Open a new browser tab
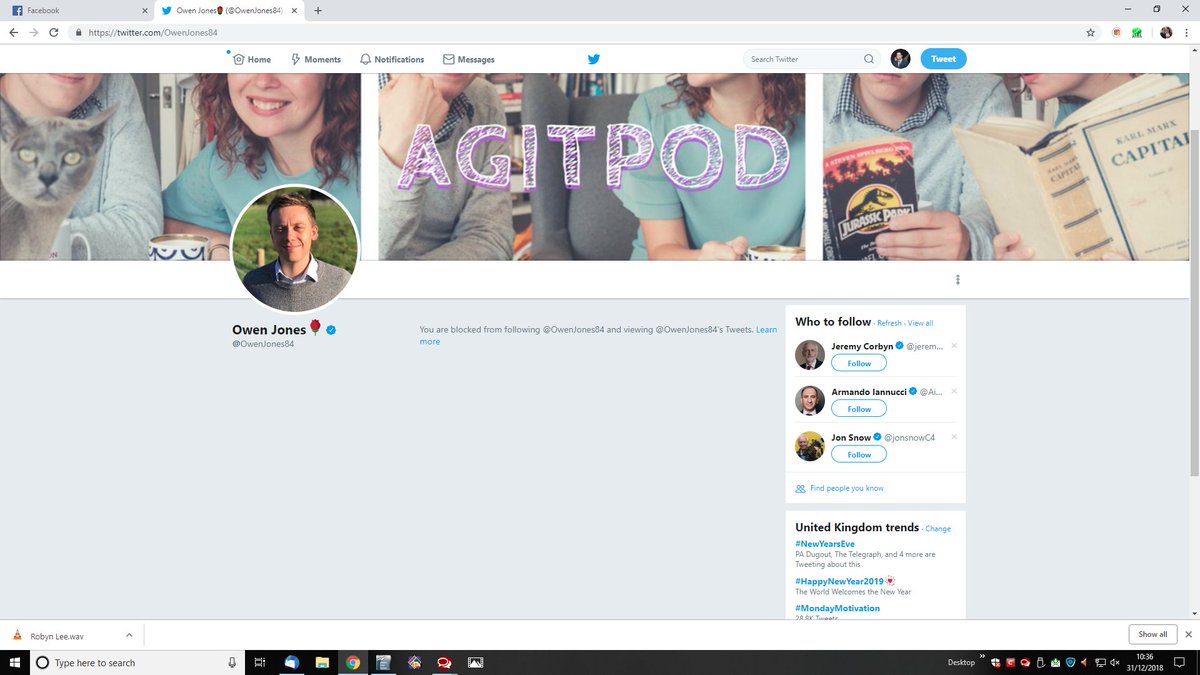The image size is (1200, 675). point(318,10)
